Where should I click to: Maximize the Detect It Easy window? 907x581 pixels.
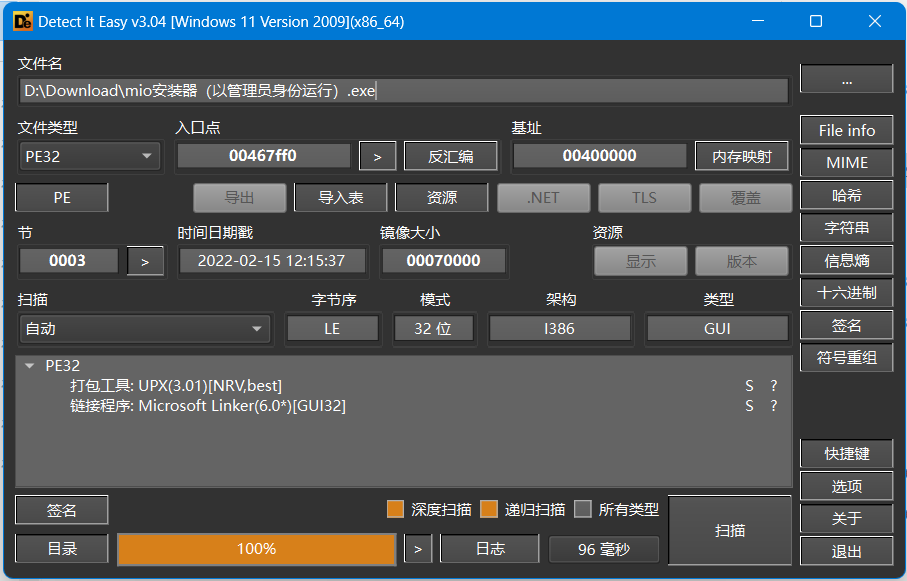[816, 21]
